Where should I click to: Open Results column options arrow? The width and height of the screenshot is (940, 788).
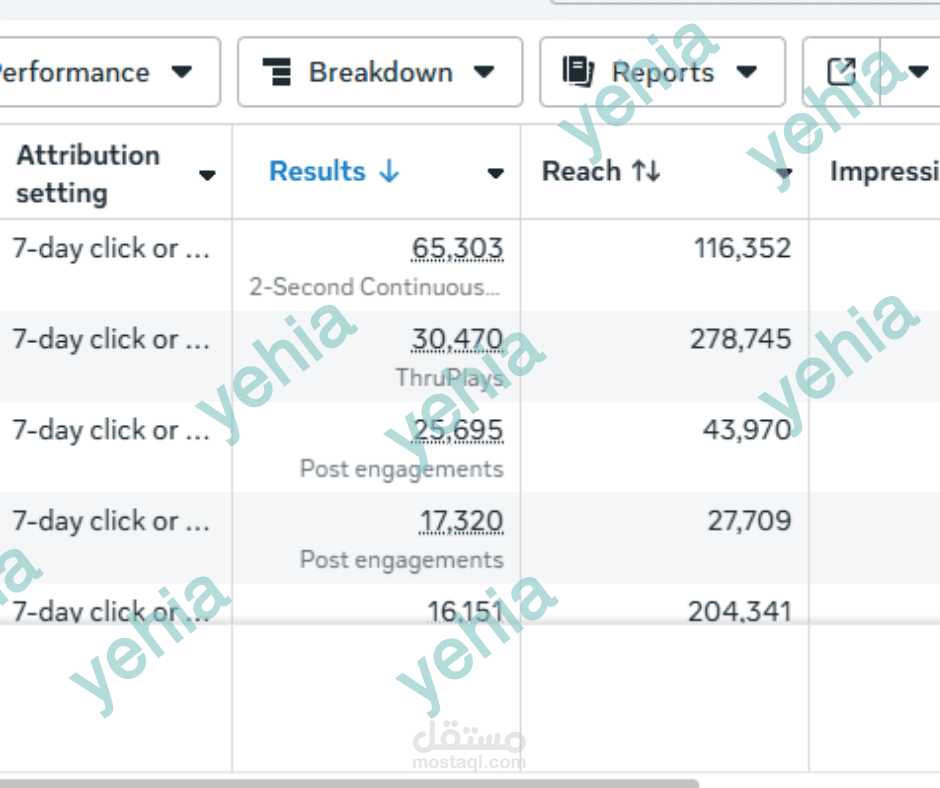click(495, 173)
